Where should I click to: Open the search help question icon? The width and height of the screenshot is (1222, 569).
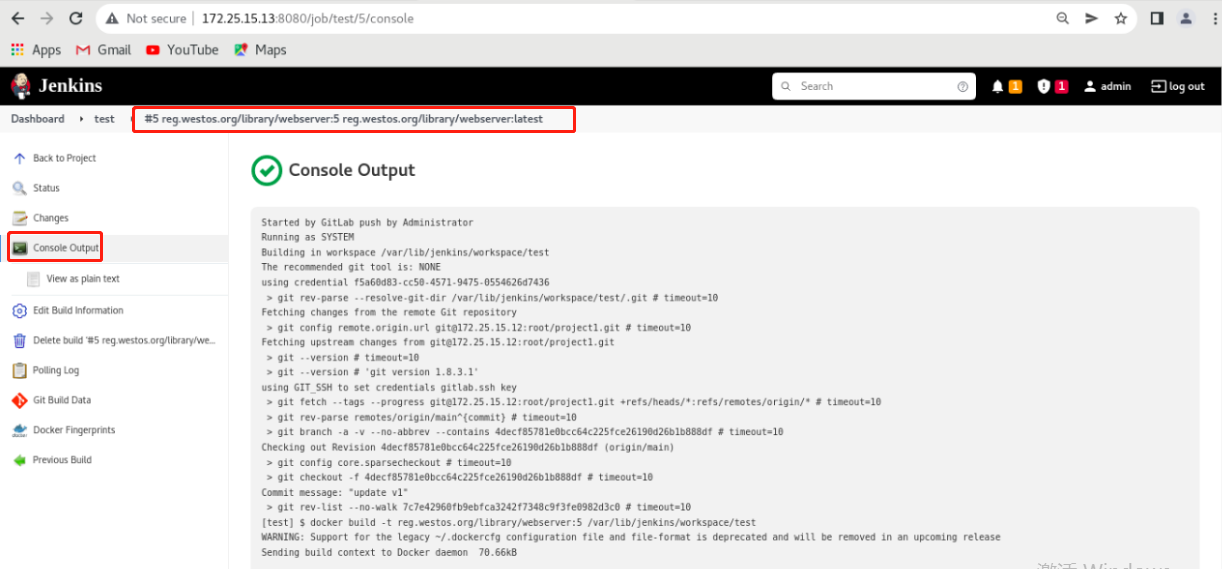(x=963, y=87)
